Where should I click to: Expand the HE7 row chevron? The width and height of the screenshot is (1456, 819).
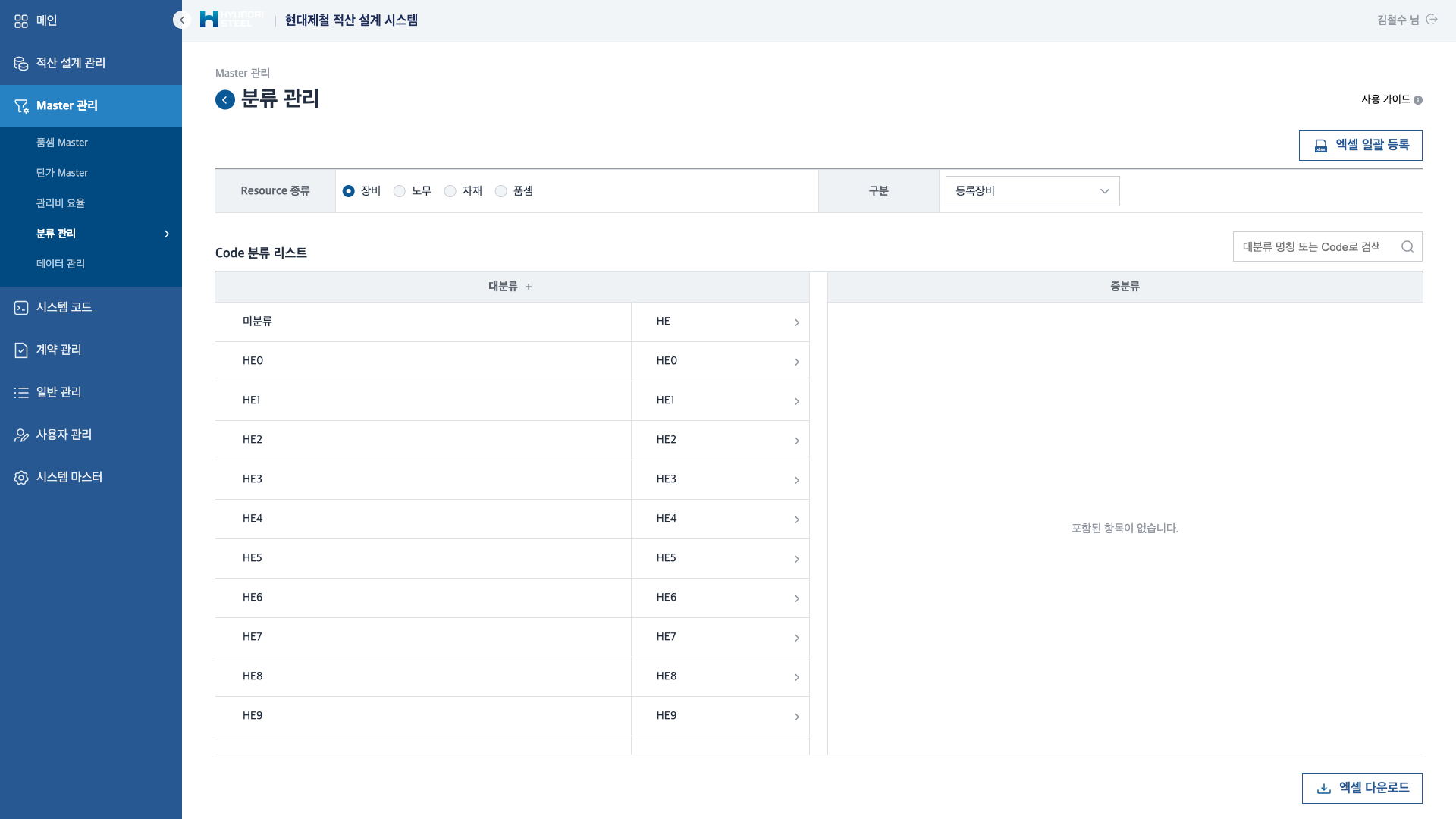coord(796,638)
